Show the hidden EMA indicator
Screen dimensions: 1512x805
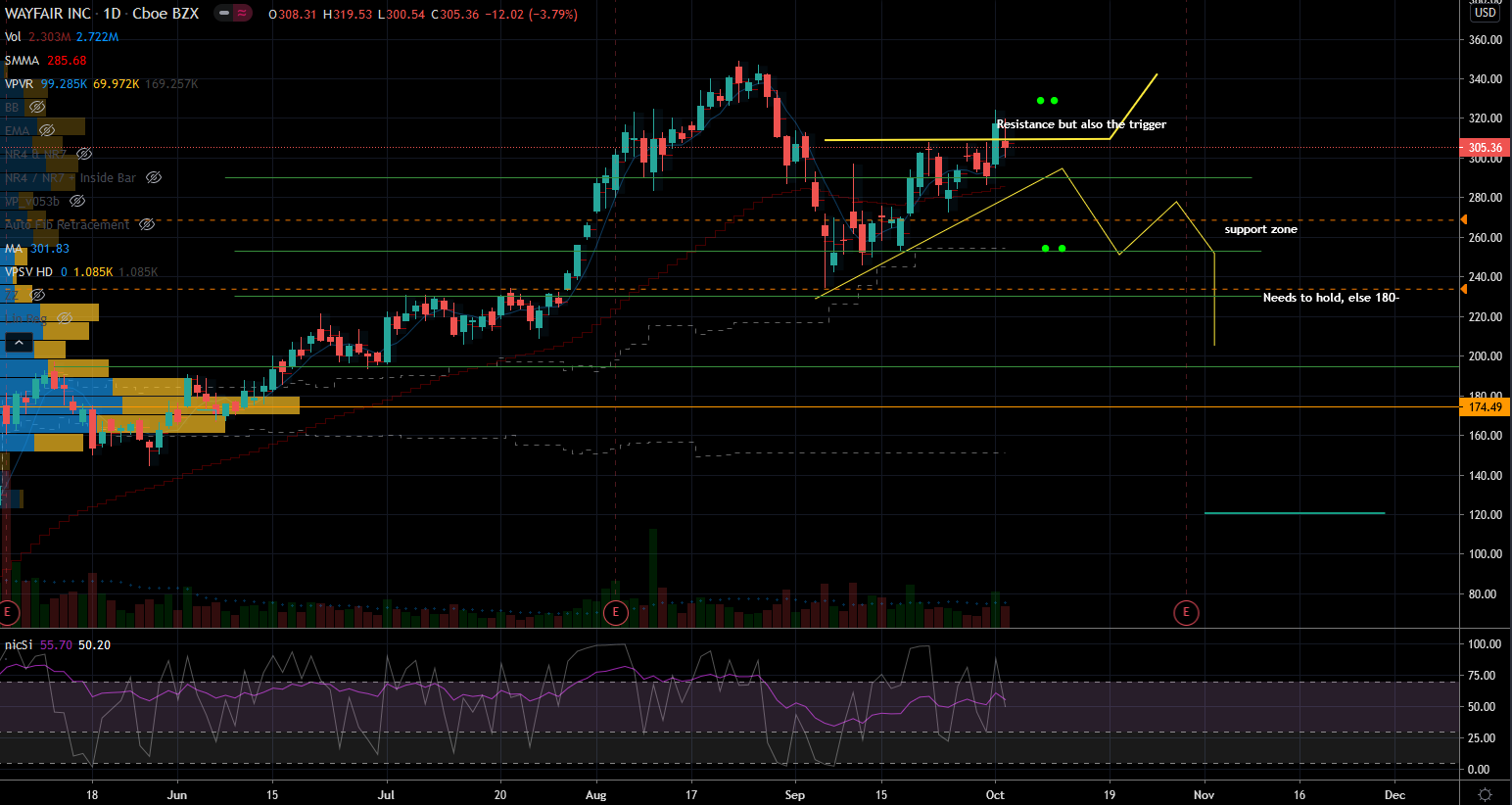point(46,130)
